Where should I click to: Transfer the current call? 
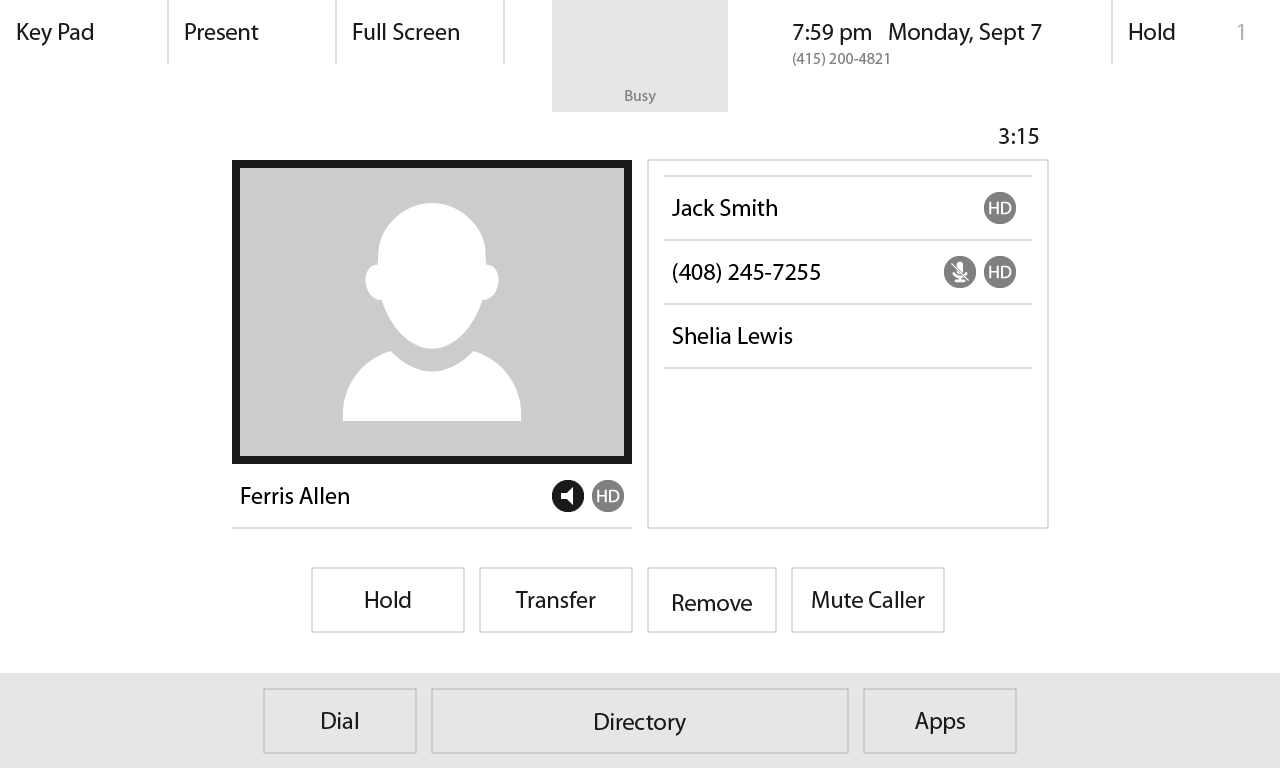click(x=556, y=600)
